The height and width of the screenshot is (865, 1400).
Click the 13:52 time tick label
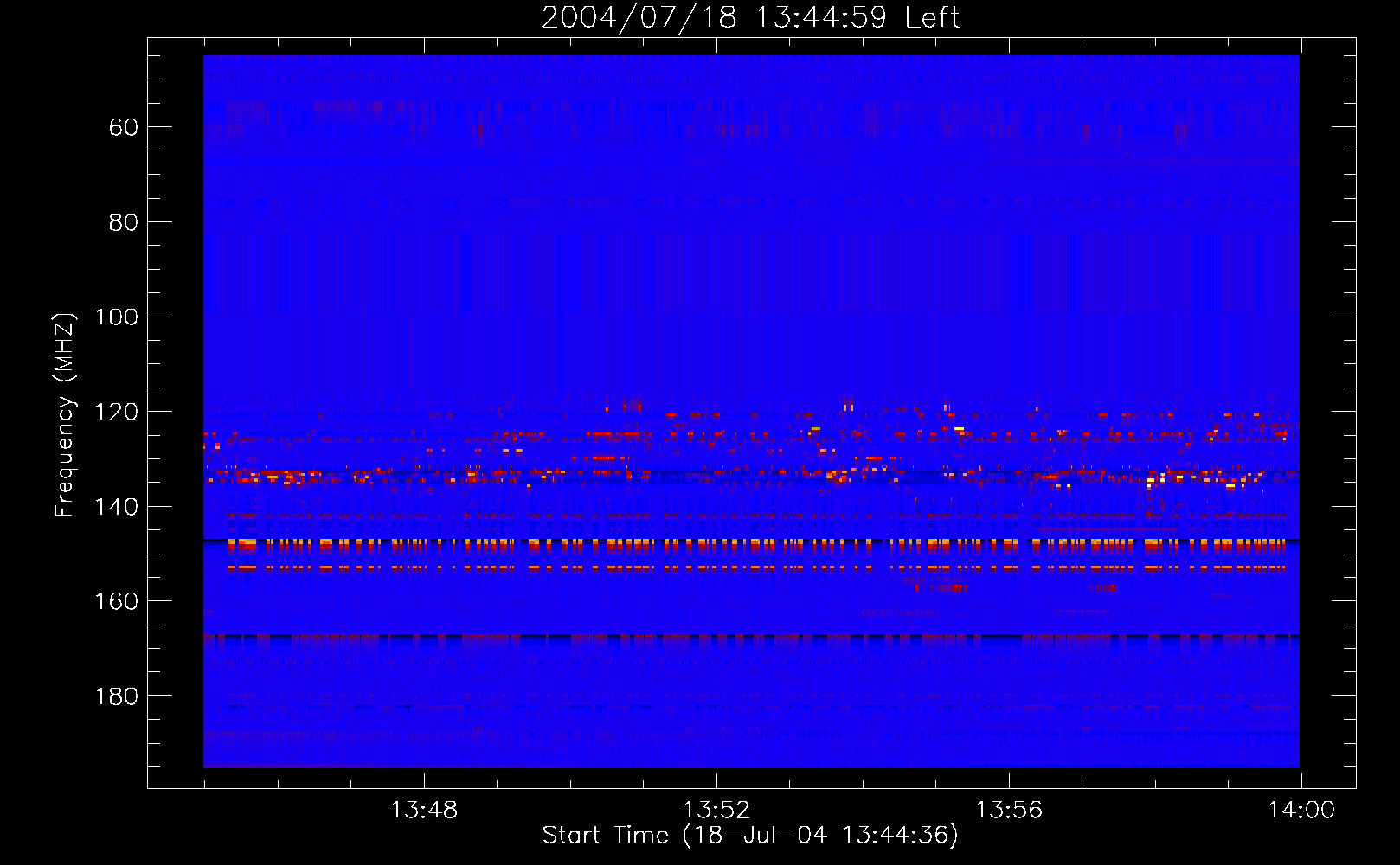[x=716, y=811]
